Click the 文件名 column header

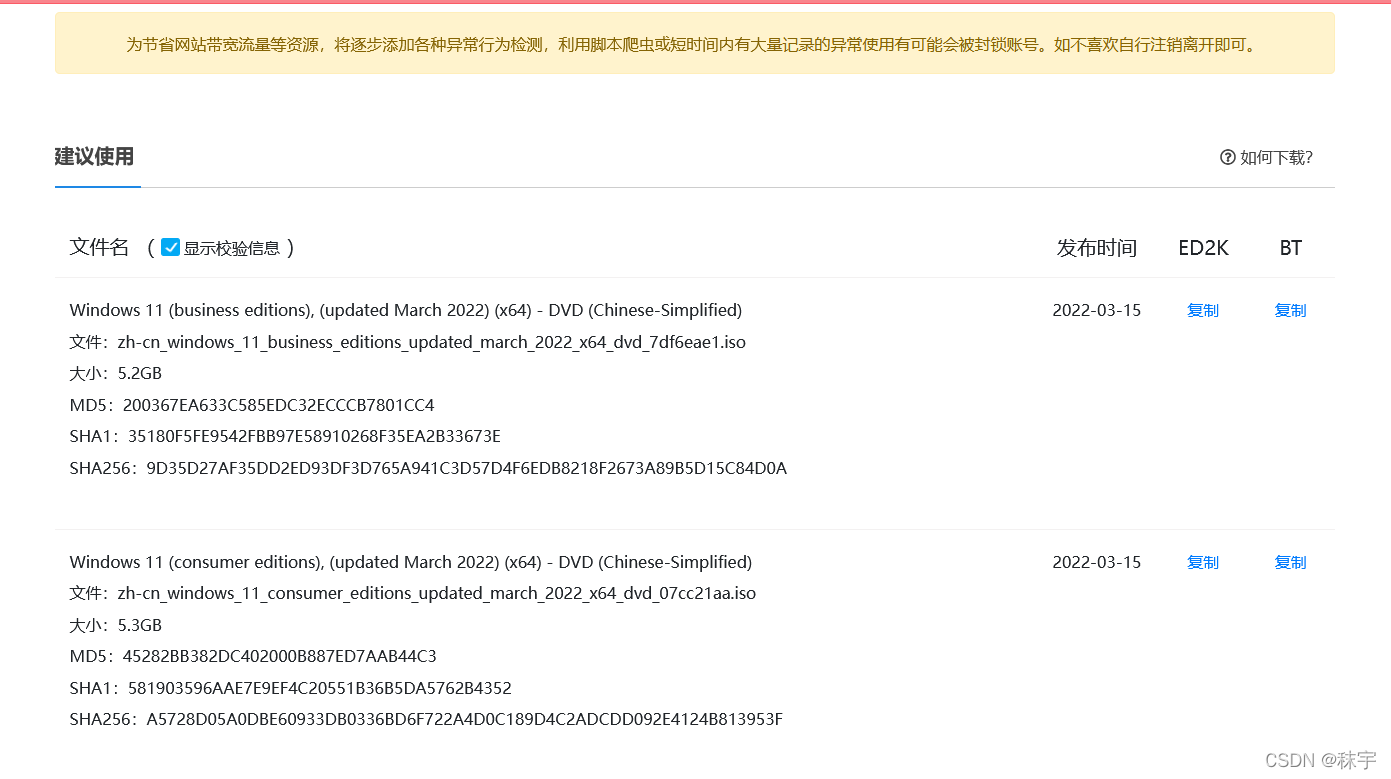click(100, 247)
